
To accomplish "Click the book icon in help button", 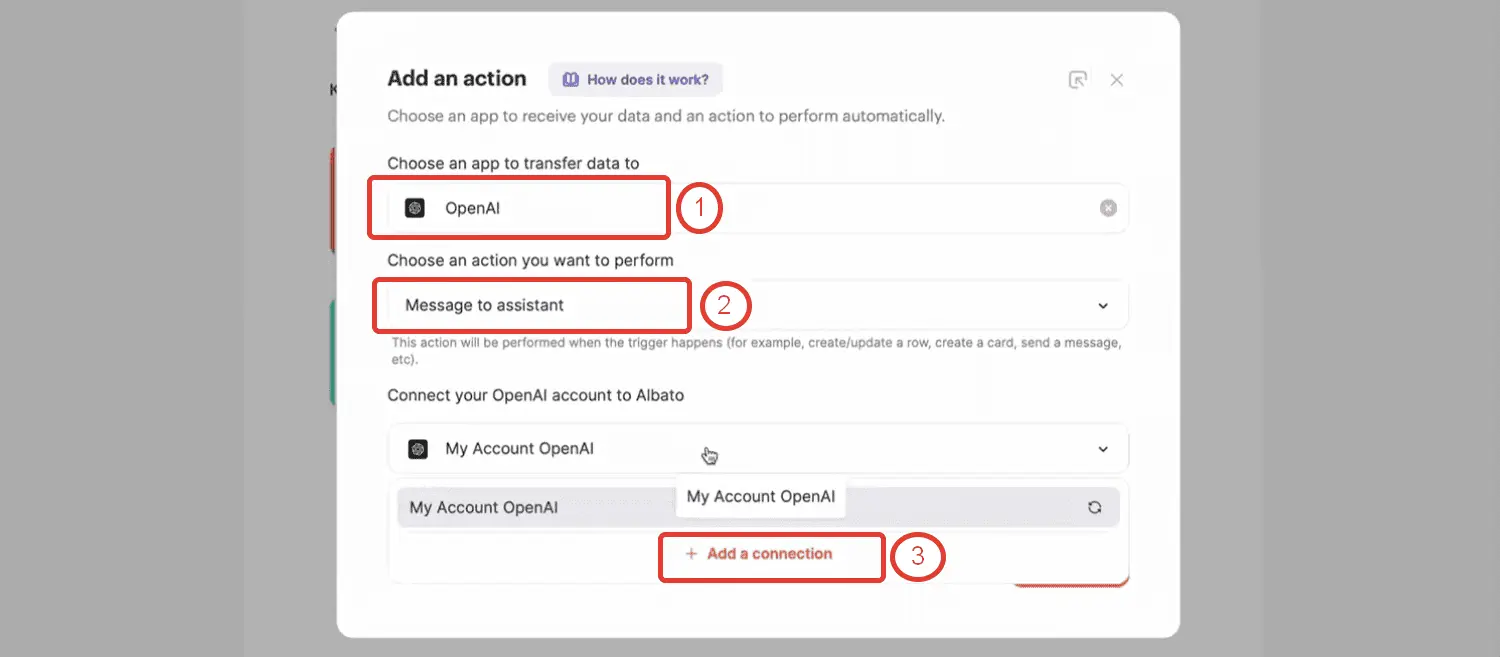I will (x=571, y=79).
